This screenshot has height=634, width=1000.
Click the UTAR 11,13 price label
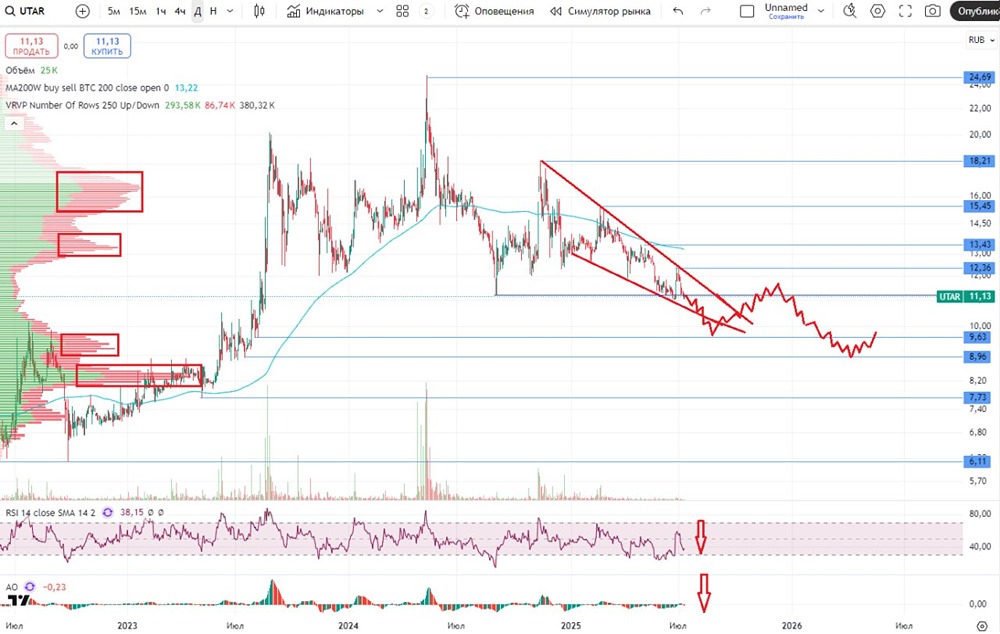click(x=966, y=297)
